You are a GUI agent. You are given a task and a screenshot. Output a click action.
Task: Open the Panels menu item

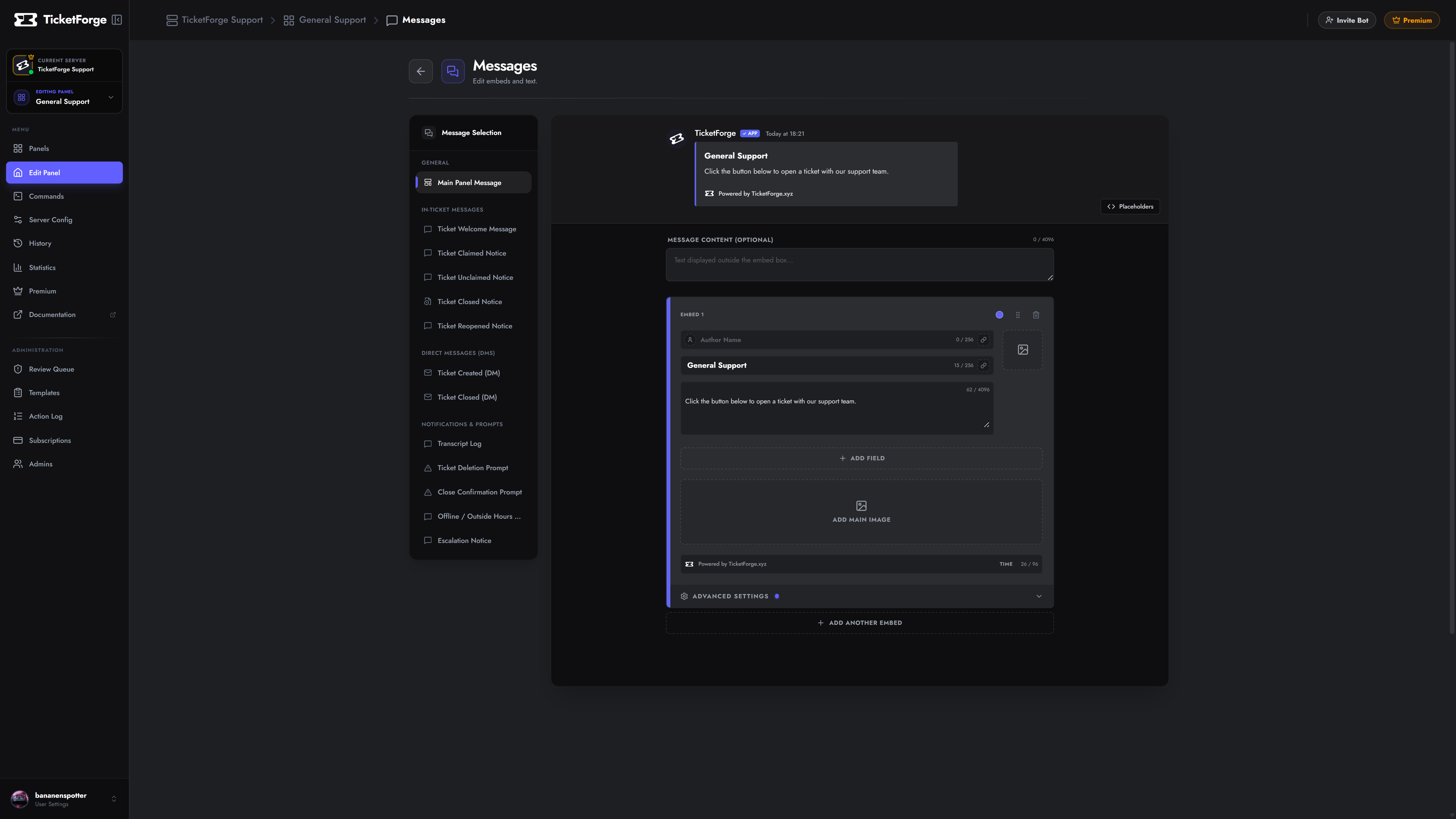64,149
